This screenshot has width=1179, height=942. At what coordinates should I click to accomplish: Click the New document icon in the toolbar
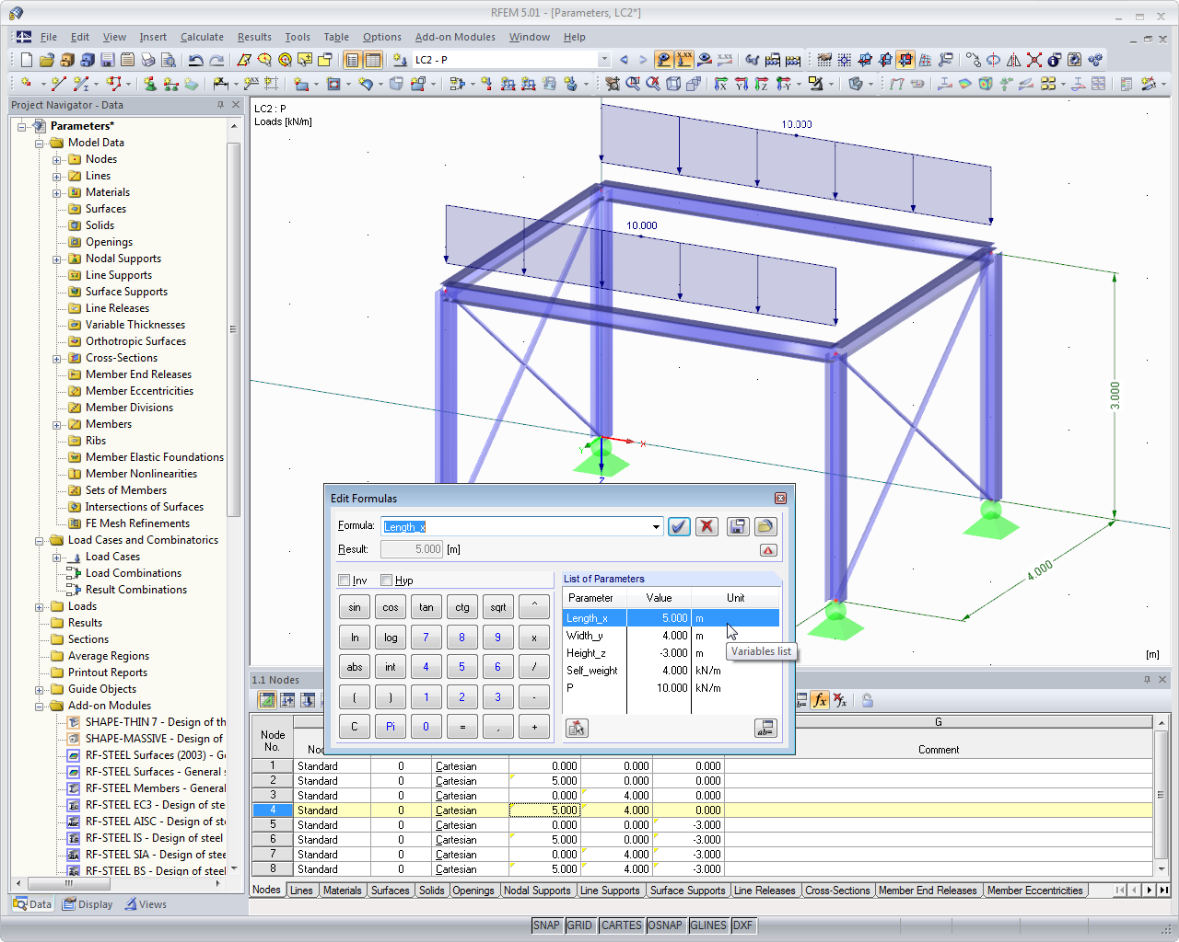(x=26, y=60)
